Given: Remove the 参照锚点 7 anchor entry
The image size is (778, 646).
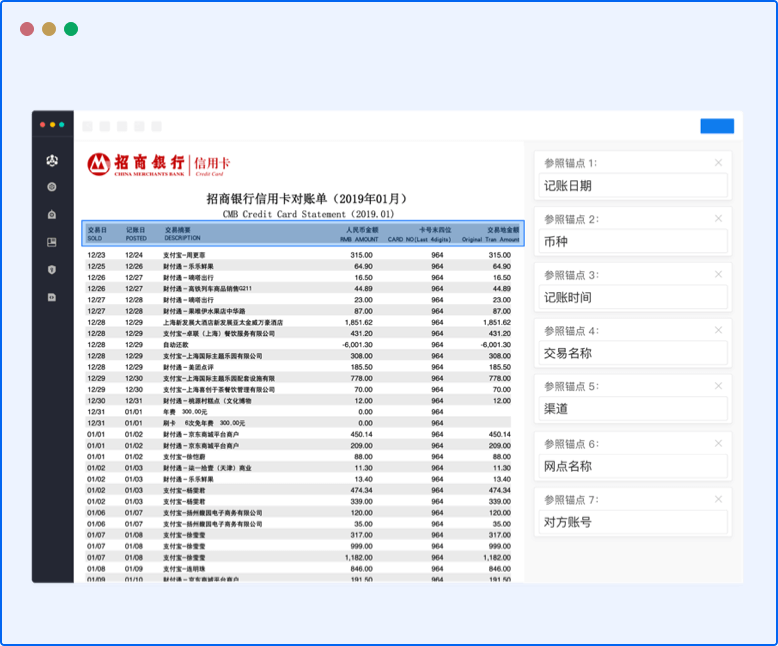Looking at the screenshot, I should 718,499.
